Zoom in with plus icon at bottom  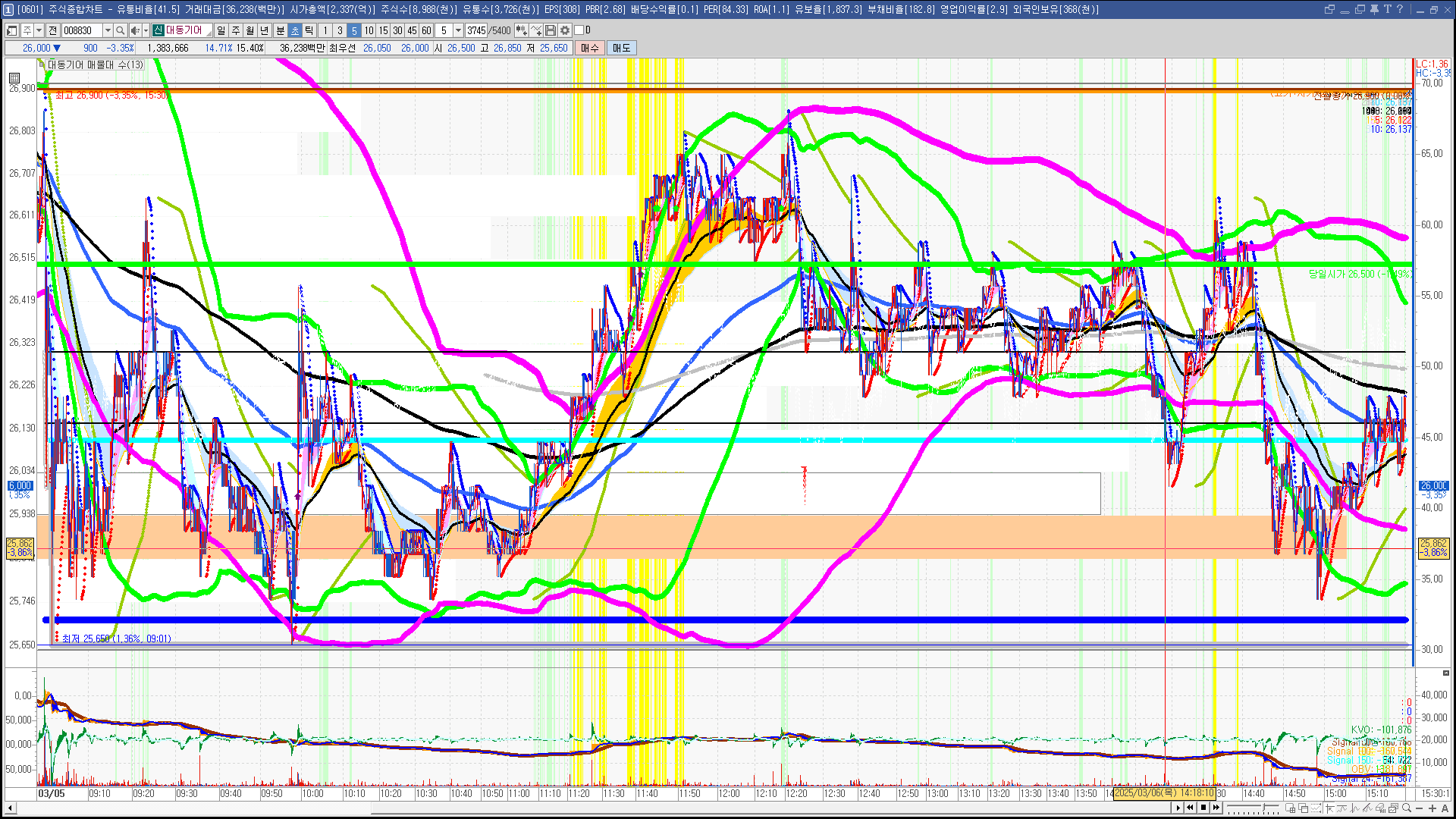[1432, 808]
